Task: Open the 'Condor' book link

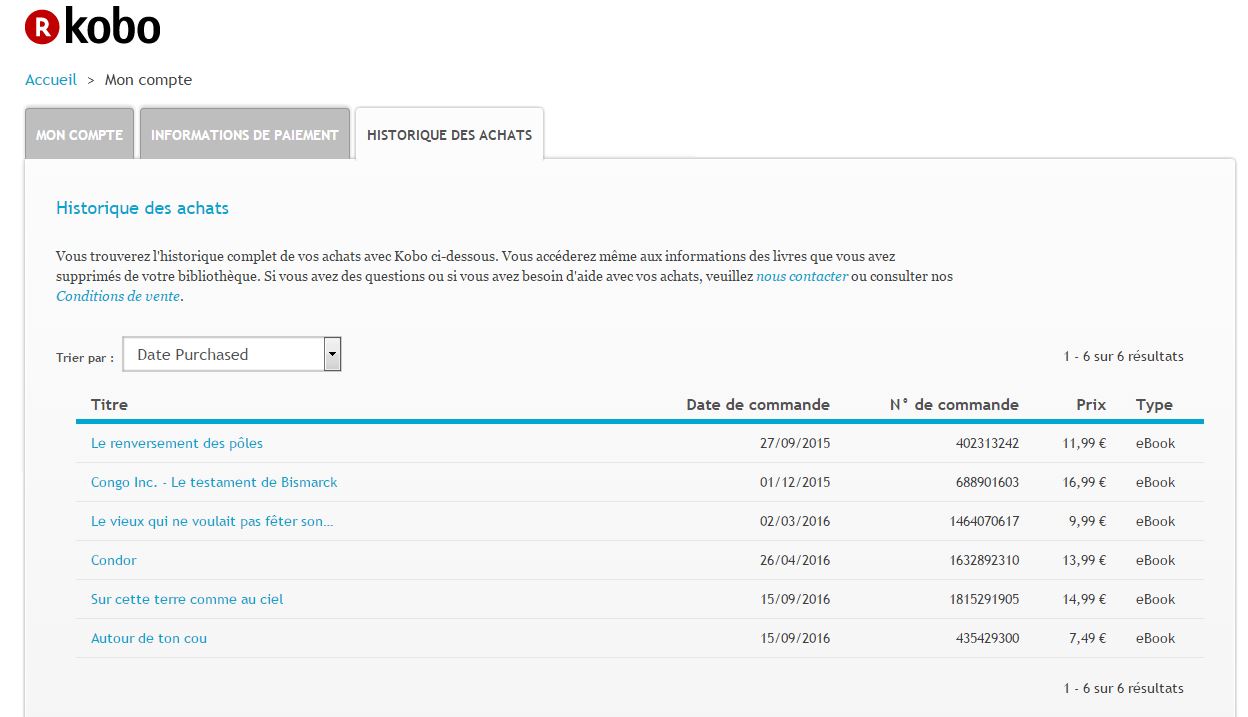Action: 114,560
